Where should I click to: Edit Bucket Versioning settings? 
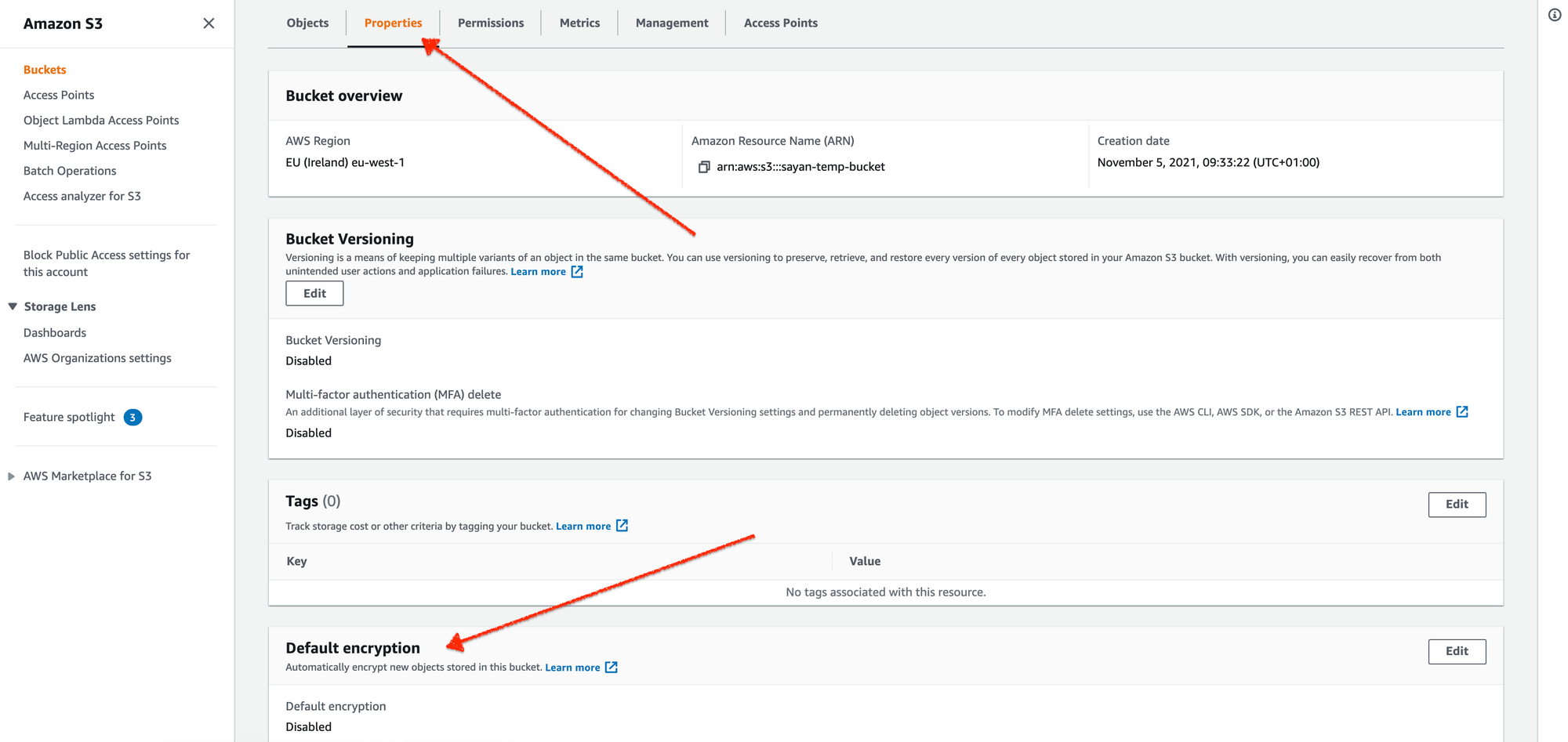314,293
